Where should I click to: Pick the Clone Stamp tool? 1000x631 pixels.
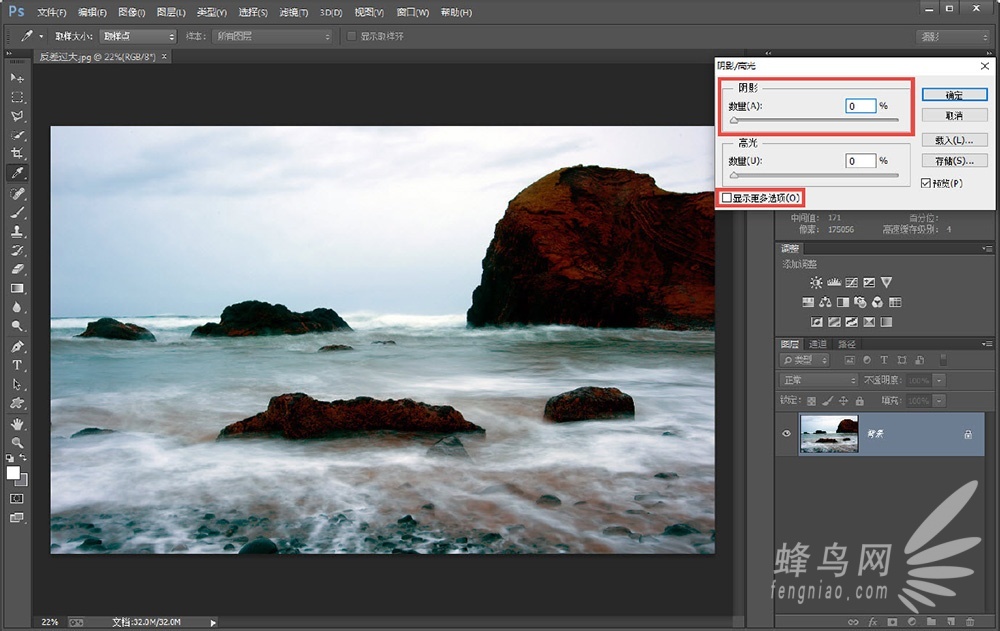tap(17, 231)
